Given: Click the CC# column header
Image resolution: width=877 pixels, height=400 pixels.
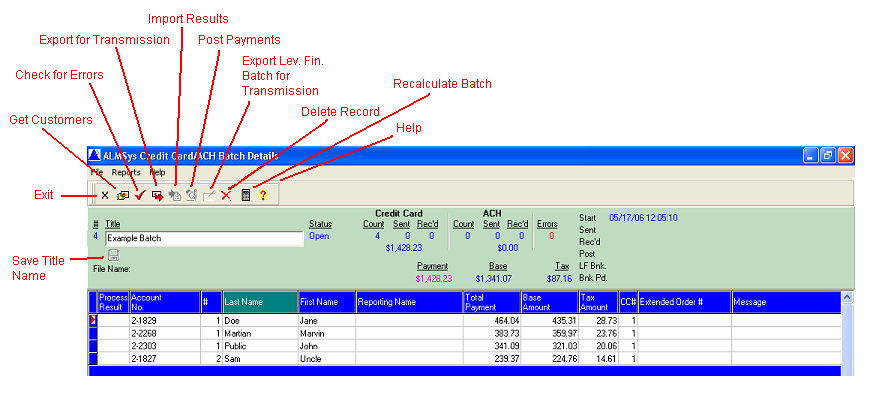Looking at the screenshot, I should click(628, 302).
